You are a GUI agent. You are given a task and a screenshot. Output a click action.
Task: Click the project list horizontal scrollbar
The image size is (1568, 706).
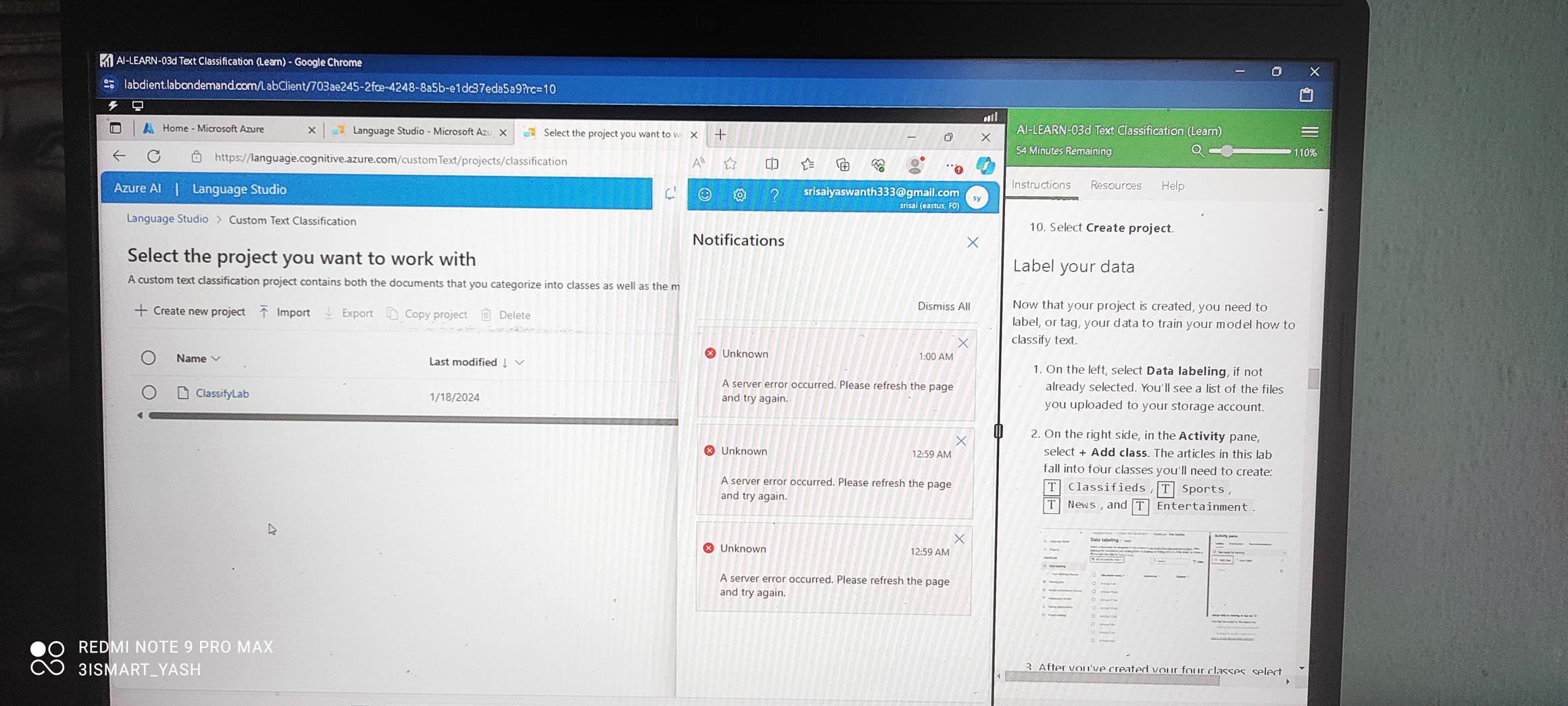click(x=413, y=419)
